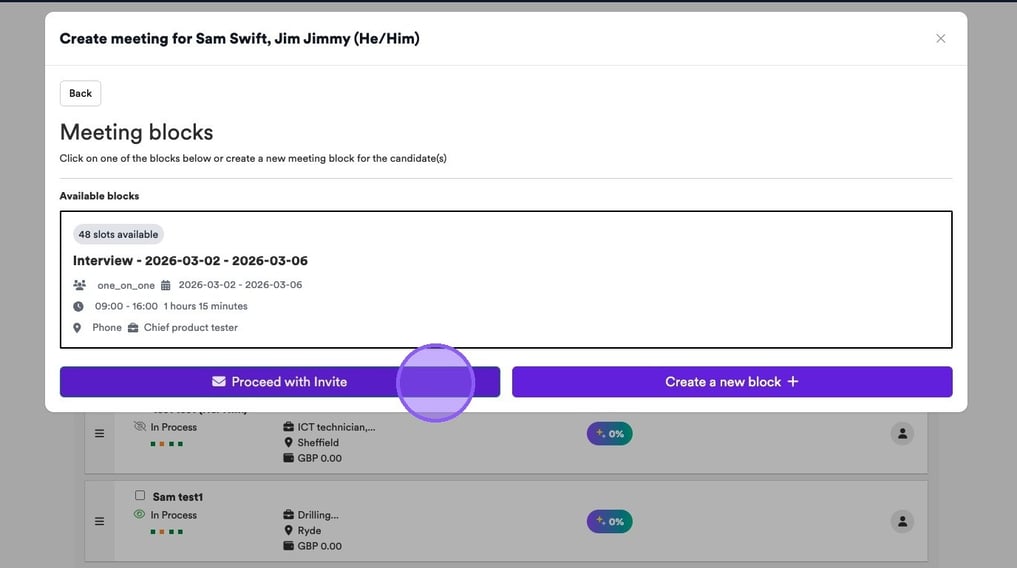Click briefcase icon beside Chief product tester

133,328
